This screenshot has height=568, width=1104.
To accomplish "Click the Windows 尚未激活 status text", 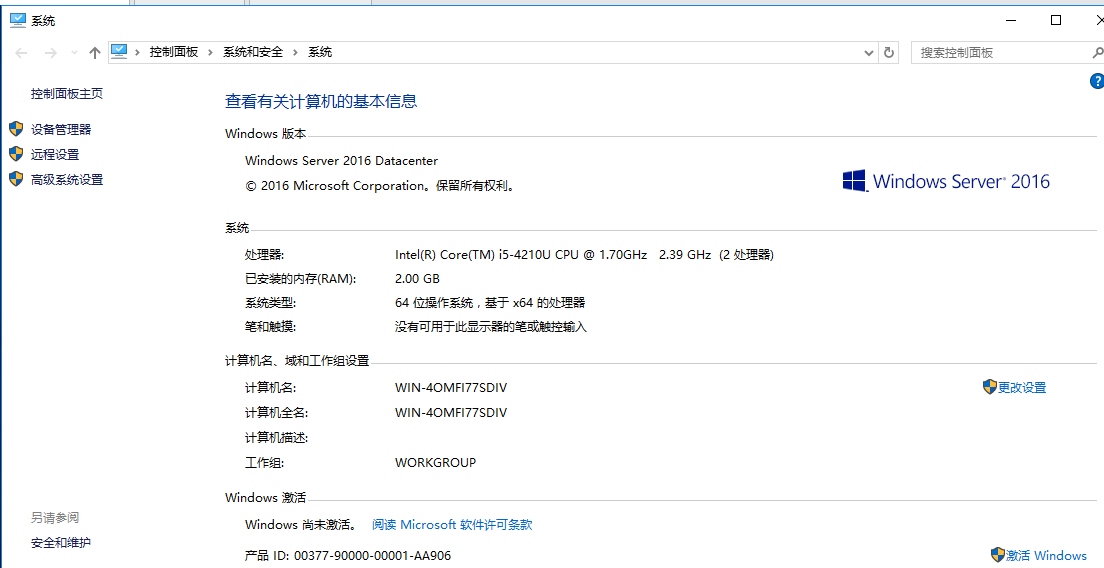I will (301, 524).
